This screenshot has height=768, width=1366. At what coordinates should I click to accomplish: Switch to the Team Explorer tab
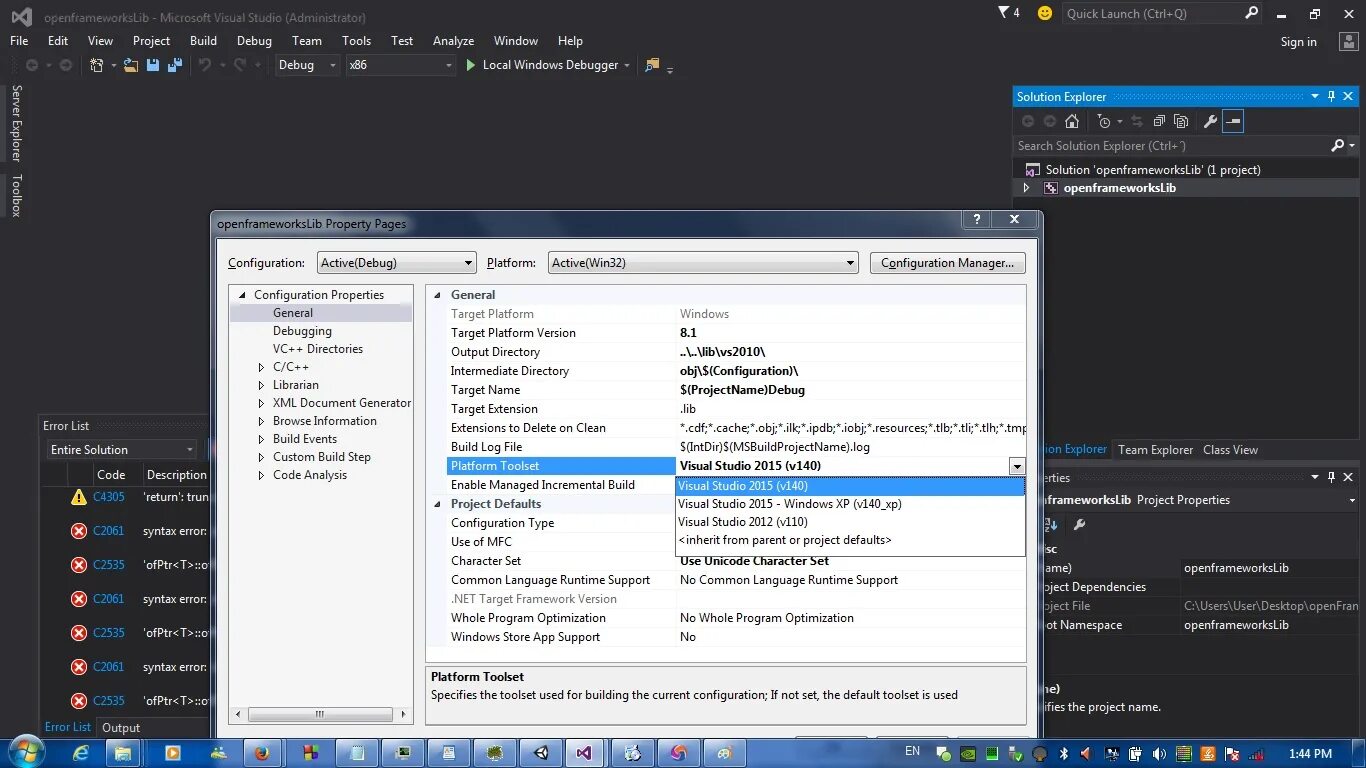click(1155, 450)
